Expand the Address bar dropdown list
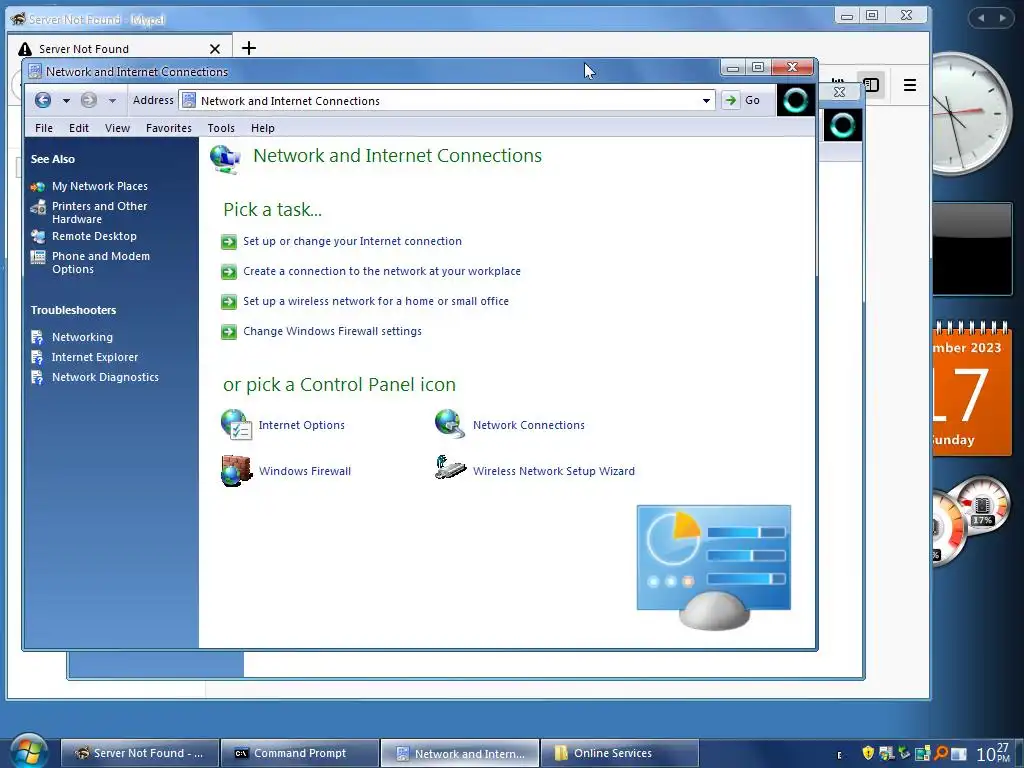 (706, 101)
